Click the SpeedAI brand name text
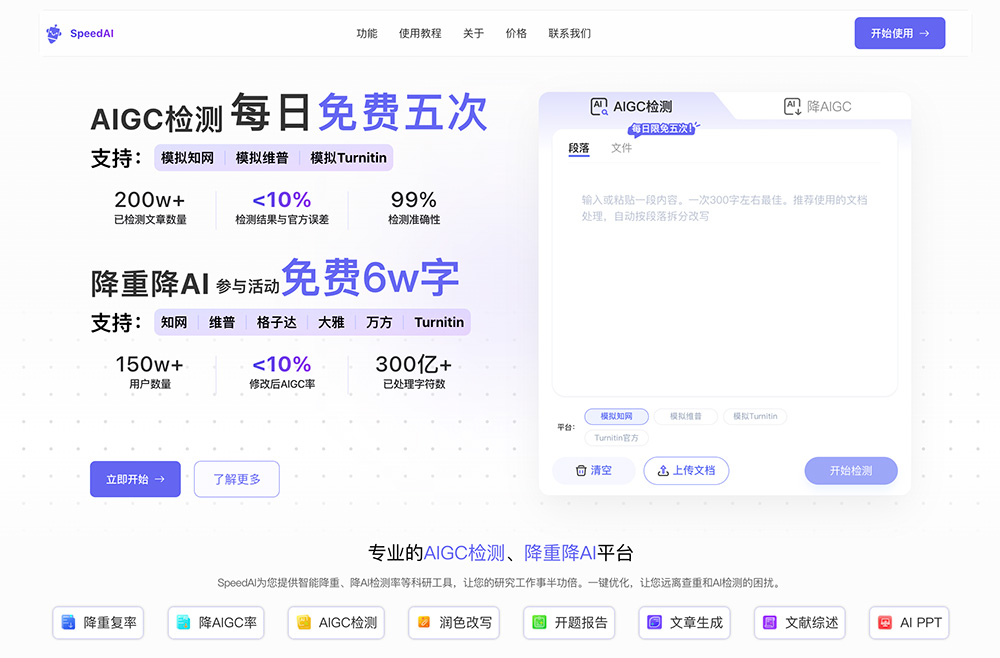Viewport: 1000px width, 658px height. pyautogui.click(x=92, y=33)
